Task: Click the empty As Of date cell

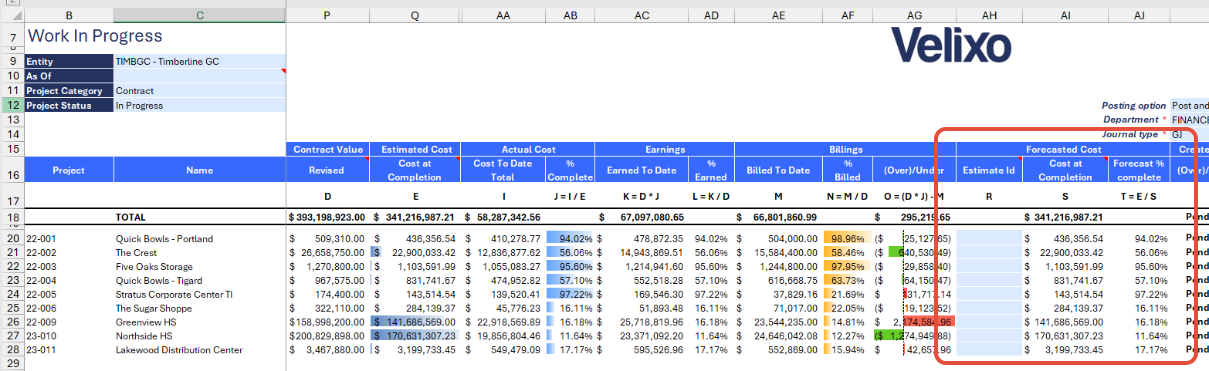Action: tap(200, 75)
